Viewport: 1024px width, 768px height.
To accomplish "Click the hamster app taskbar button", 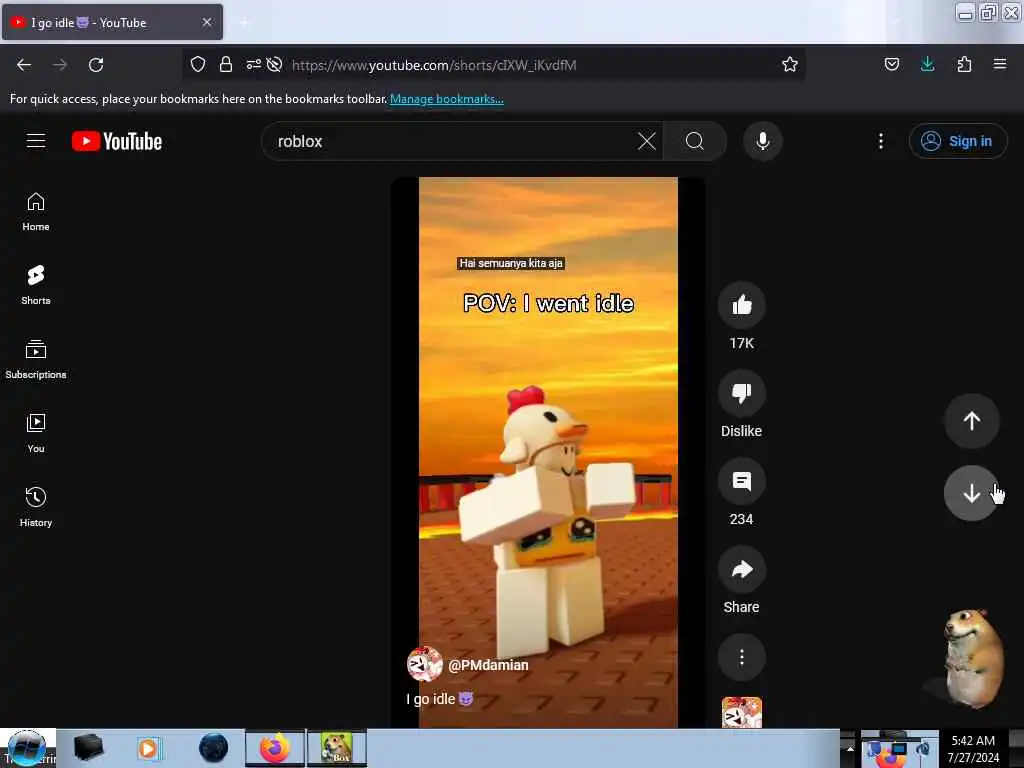I will tap(337, 748).
